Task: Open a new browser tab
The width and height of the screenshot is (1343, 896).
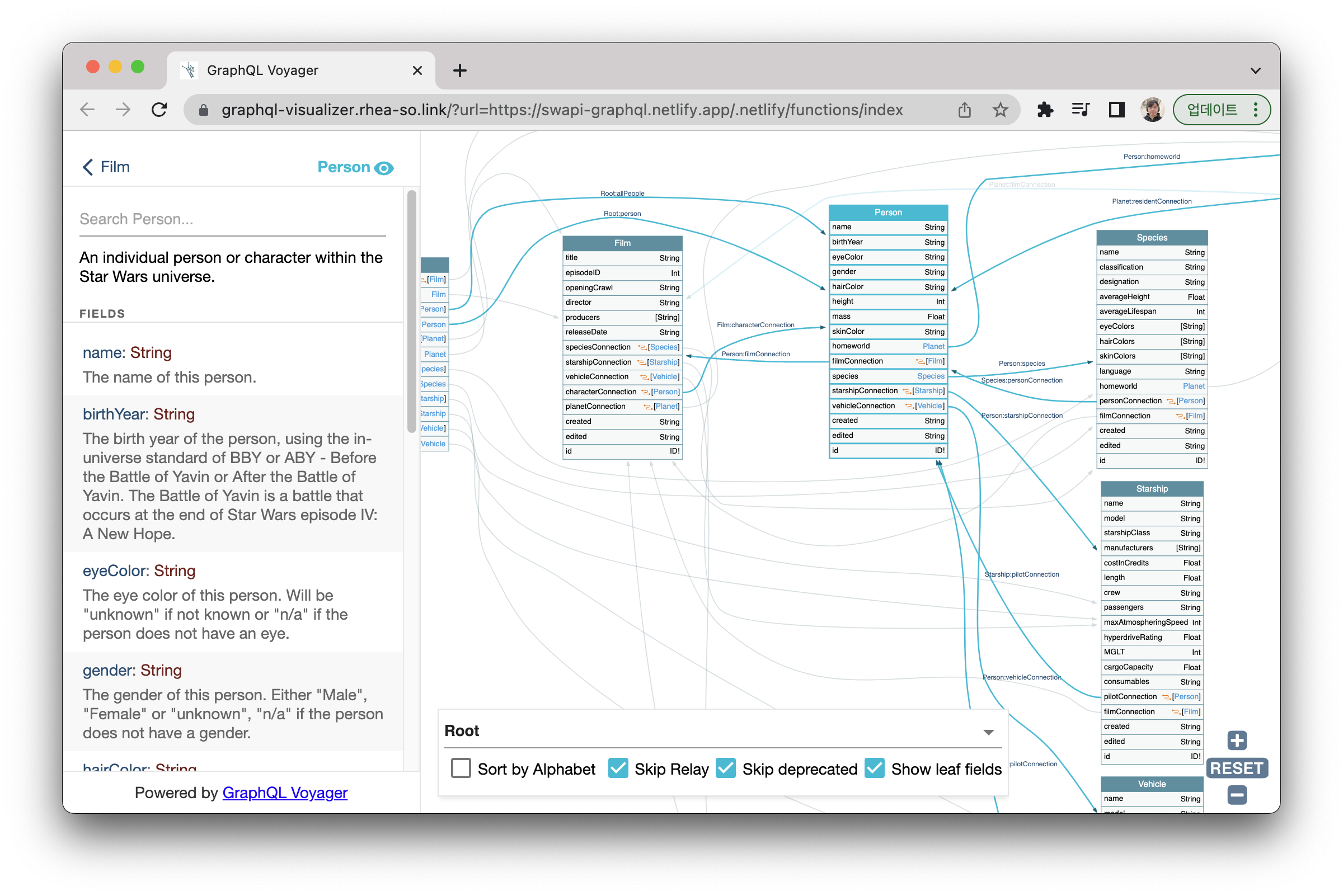Action: click(459, 71)
